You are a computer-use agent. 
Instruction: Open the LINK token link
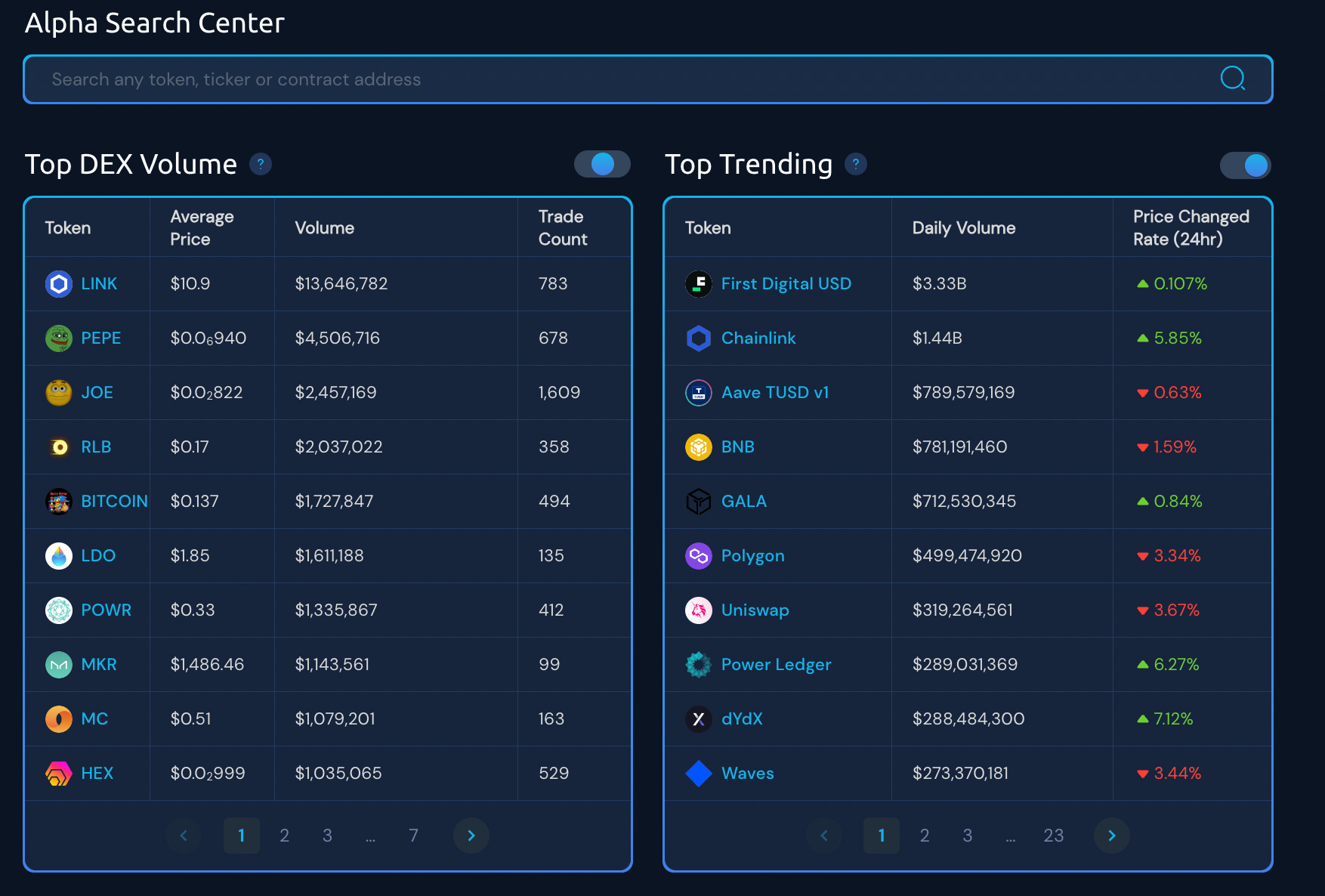99,284
